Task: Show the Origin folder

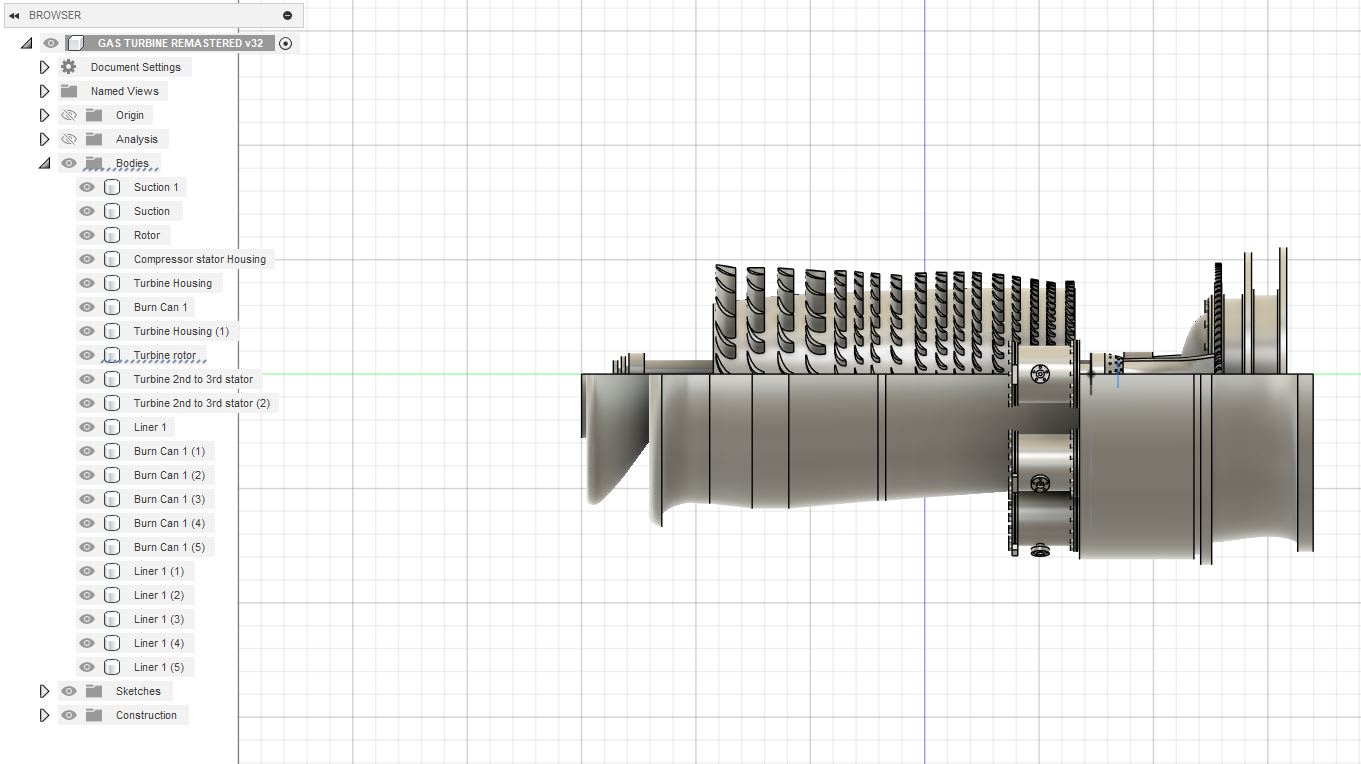Action: coord(68,115)
